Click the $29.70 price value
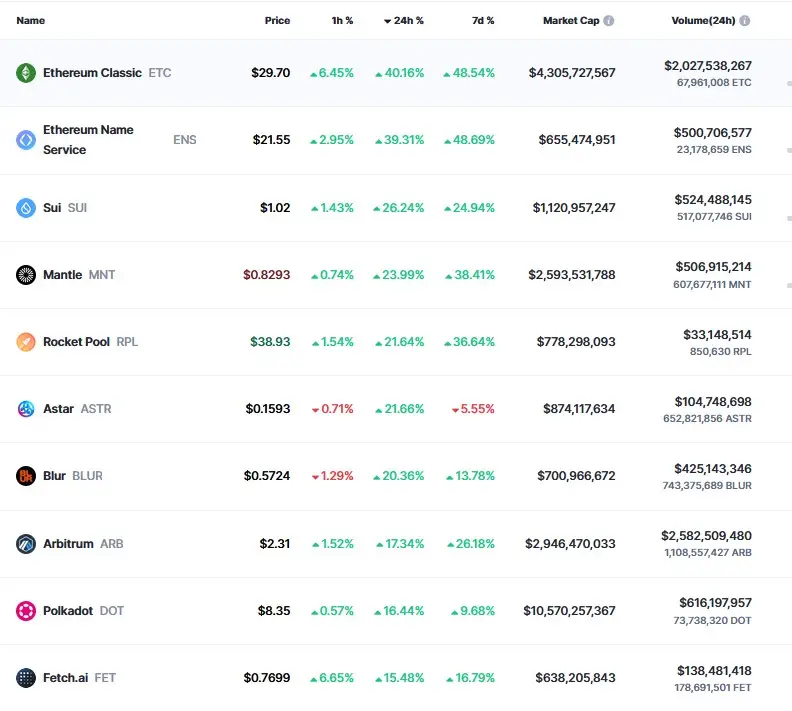The height and width of the screenshot is (711, 792). pos(271,73)
